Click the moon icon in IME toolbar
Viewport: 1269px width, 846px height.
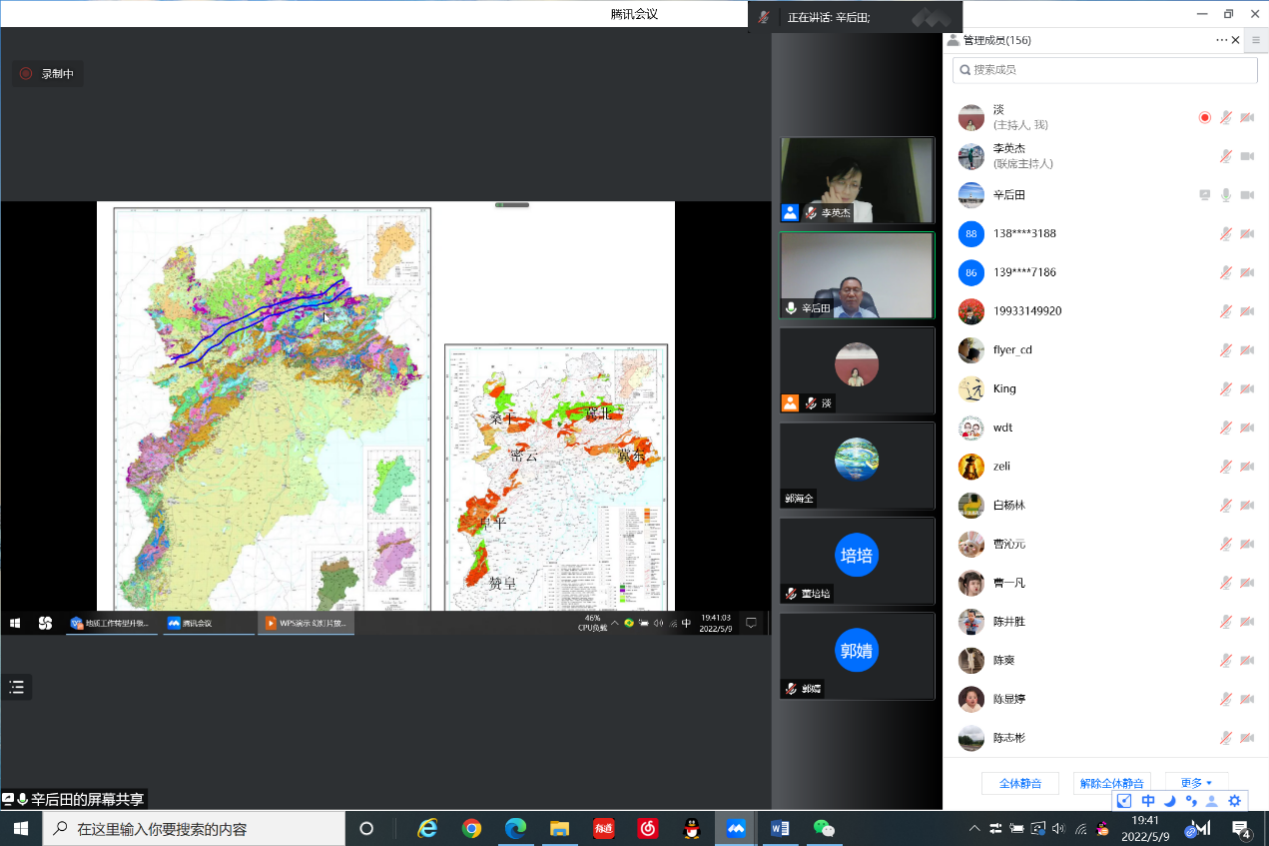point(1169,801)
